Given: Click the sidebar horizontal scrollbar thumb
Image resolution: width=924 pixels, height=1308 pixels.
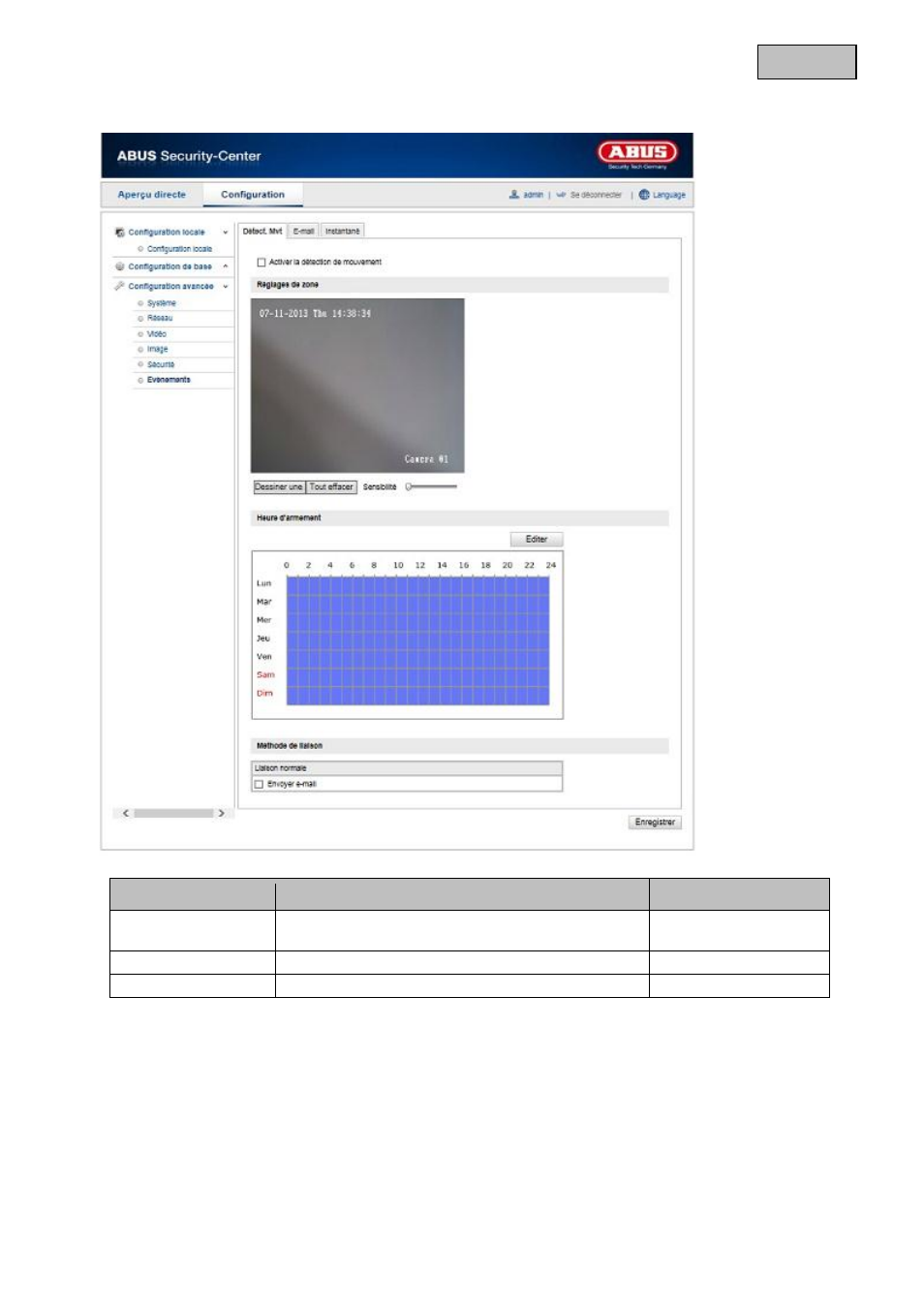Looking at the screenshot, I should (x=173, y=814).
